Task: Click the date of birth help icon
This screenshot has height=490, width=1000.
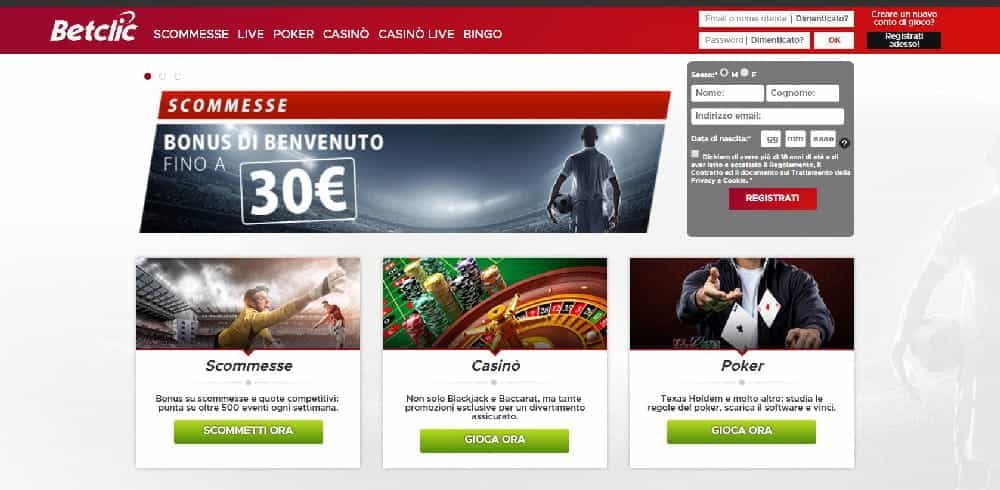Action: tap(845, 143)
